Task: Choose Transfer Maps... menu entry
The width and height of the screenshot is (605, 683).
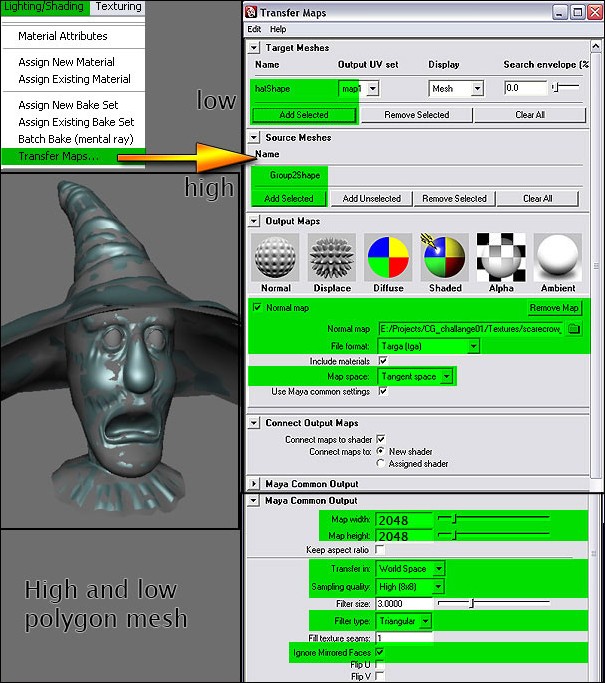Action: pyautogui.click(x=59, y=156)
